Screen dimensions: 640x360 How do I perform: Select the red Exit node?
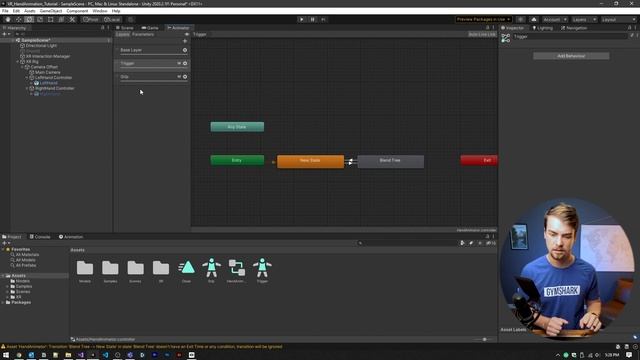point(479,160)
